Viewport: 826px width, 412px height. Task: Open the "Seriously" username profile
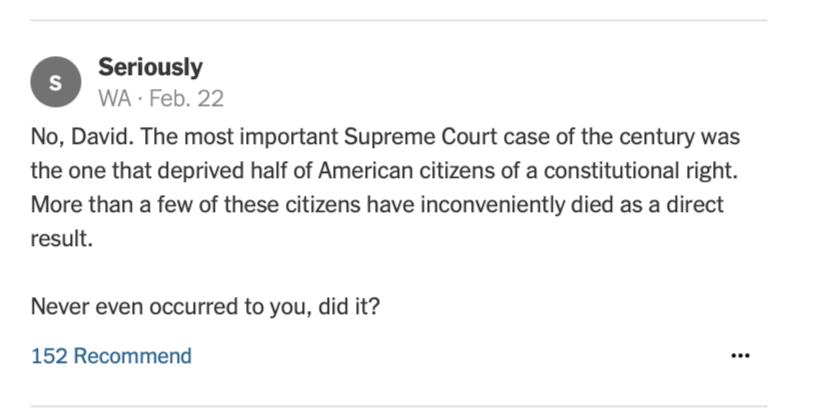150,68
